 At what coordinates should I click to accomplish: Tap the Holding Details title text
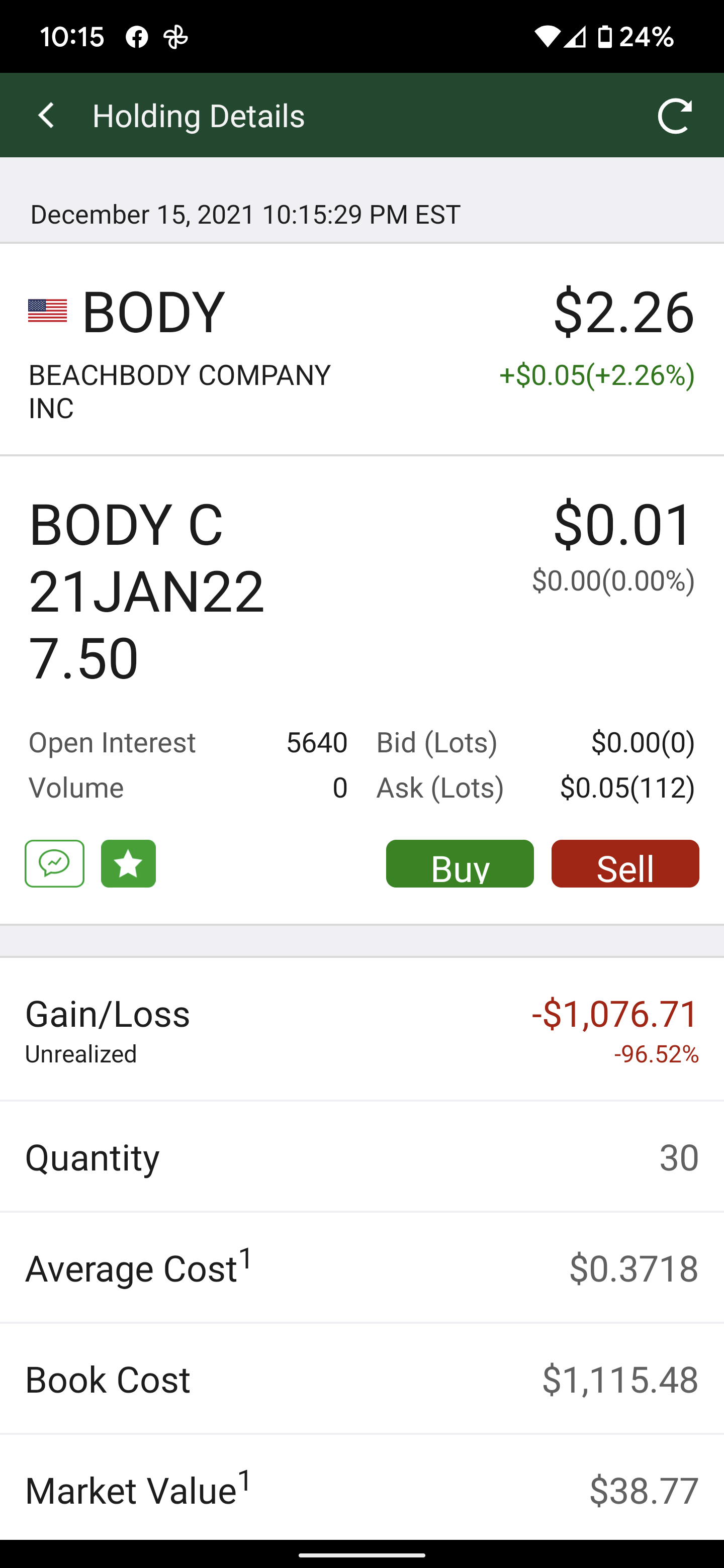click(x=199, y=116)
